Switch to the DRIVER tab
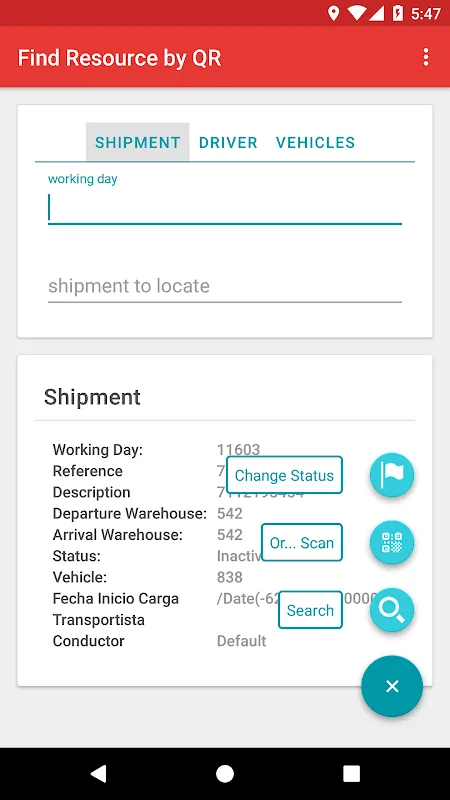 point(228,142)
